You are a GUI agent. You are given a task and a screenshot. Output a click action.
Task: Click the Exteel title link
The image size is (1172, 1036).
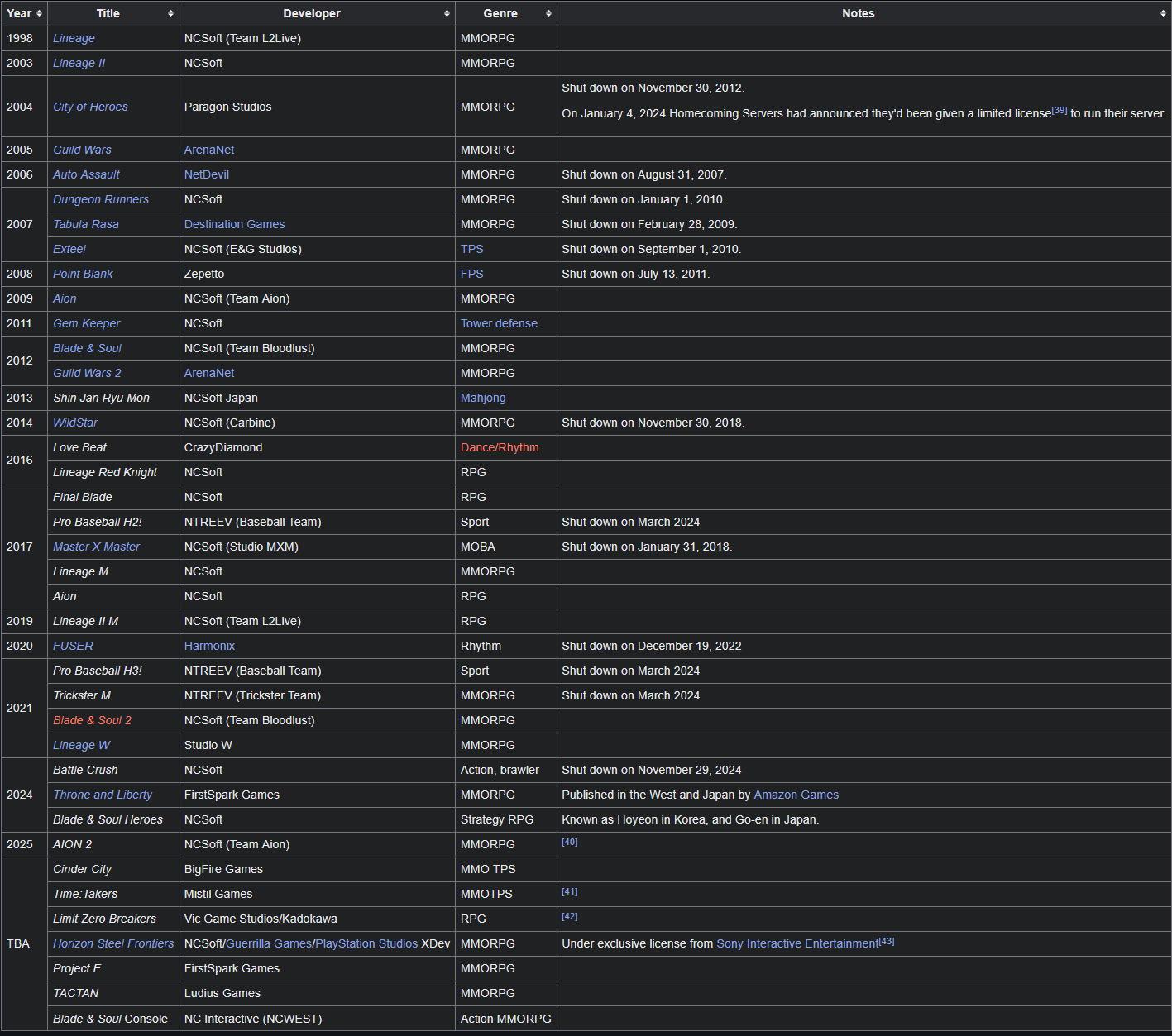pyautogui.click(x=69, y=249)
